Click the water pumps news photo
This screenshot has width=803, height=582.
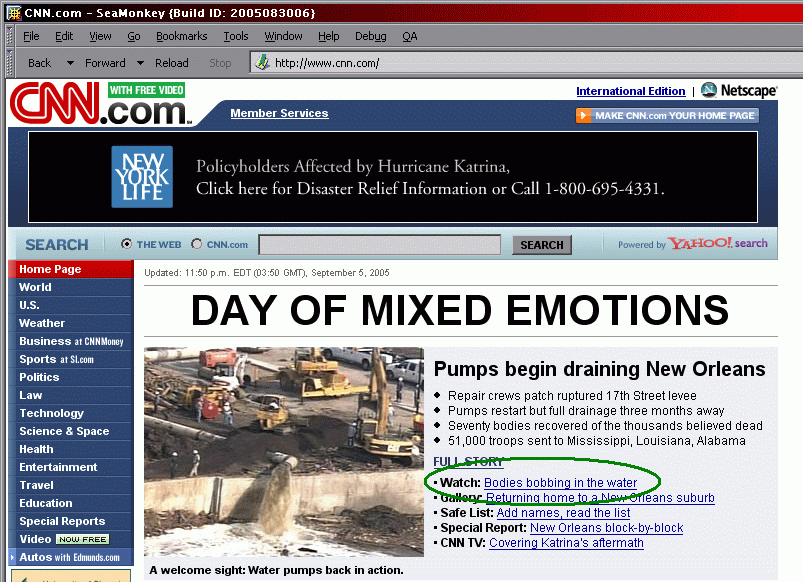(284, 452)
